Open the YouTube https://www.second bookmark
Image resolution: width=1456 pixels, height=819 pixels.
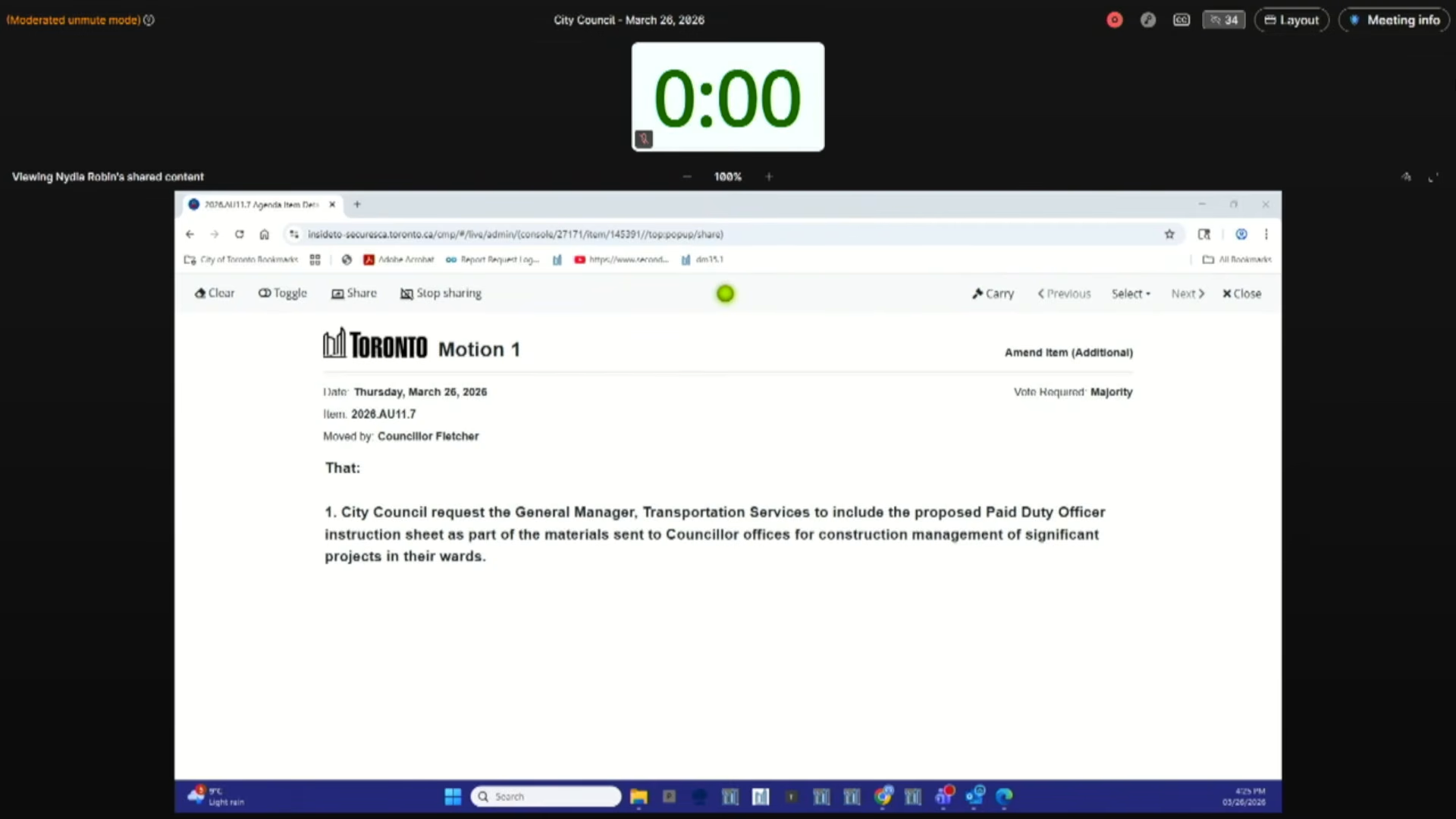coord(622,259)
